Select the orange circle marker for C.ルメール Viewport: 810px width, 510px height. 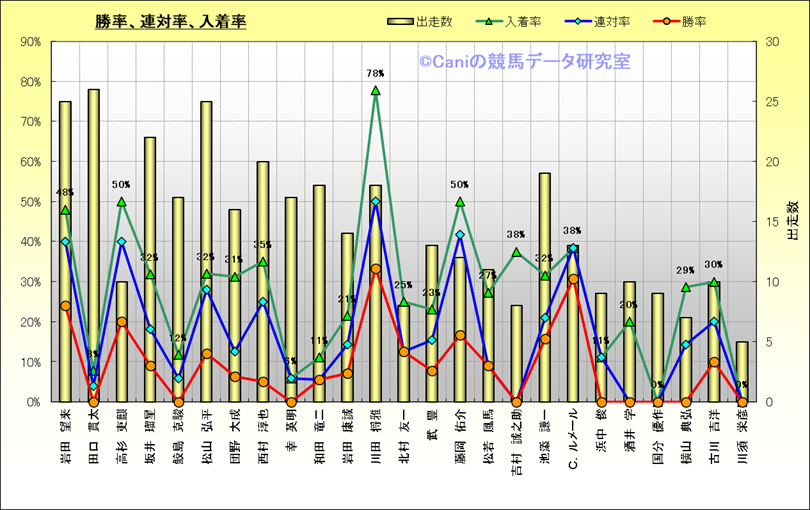pyautogui.click(x=573, y=279)
